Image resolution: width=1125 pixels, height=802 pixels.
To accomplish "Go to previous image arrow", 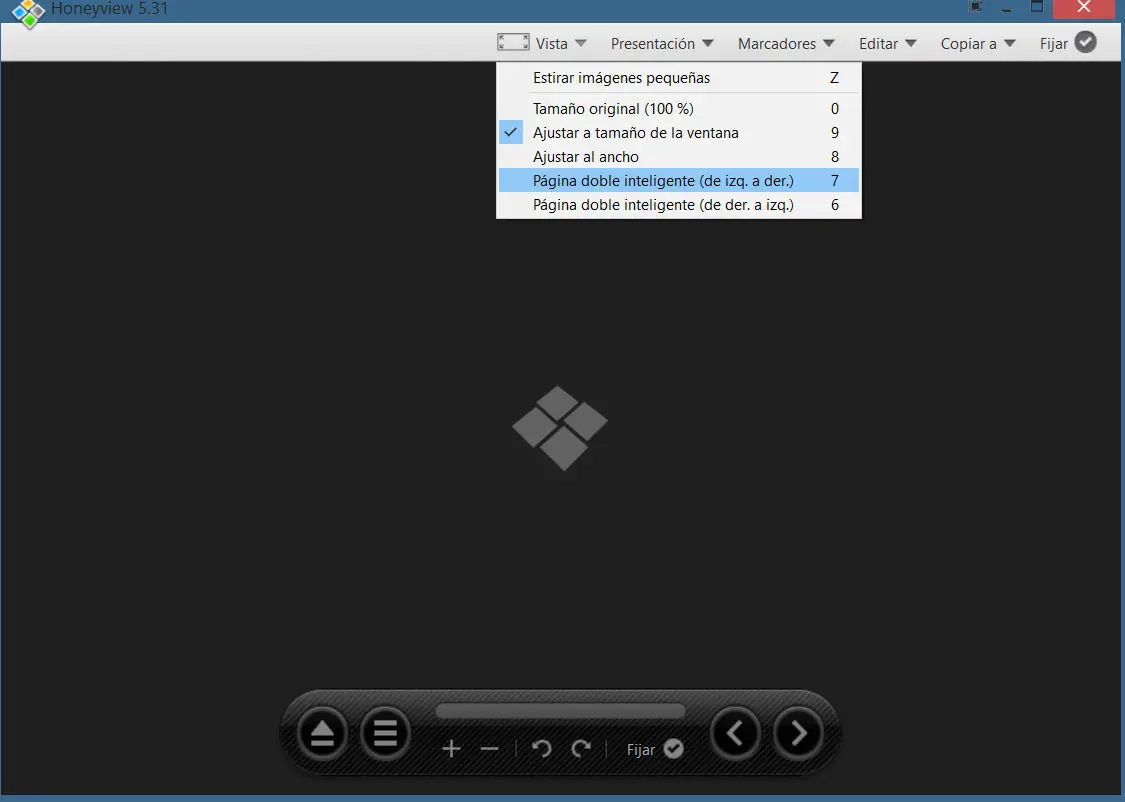I will coord(735,733).
